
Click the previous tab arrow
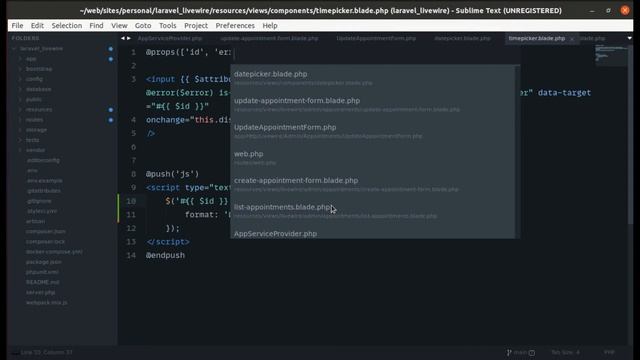[x=122, y=38]
